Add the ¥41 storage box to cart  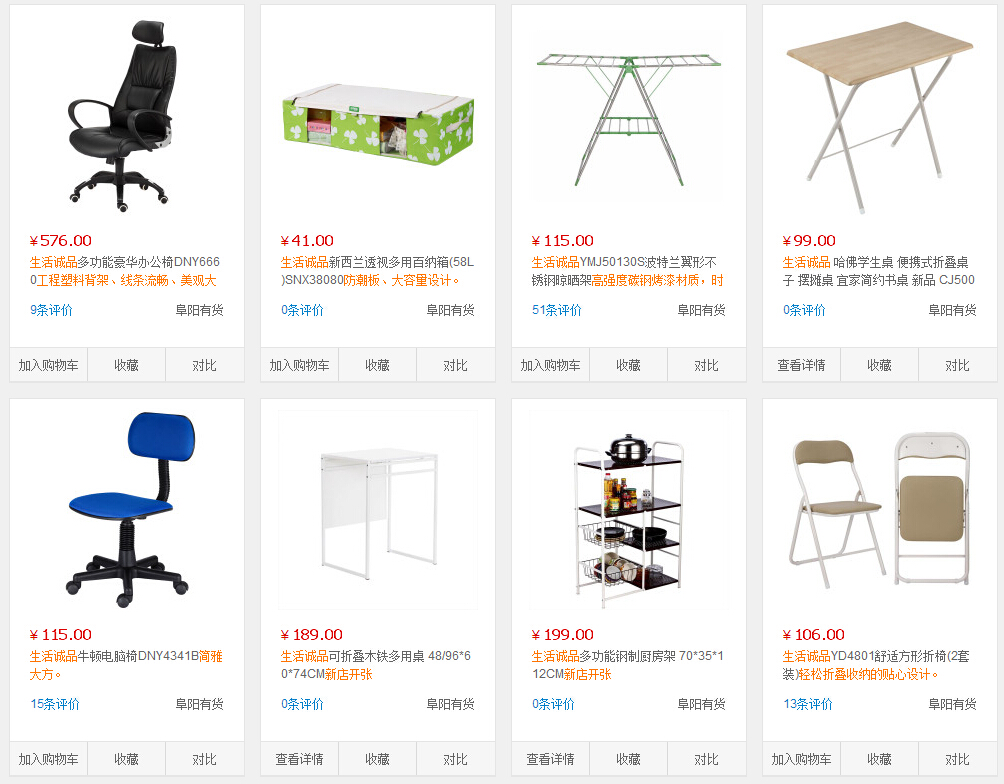(300, 365)
